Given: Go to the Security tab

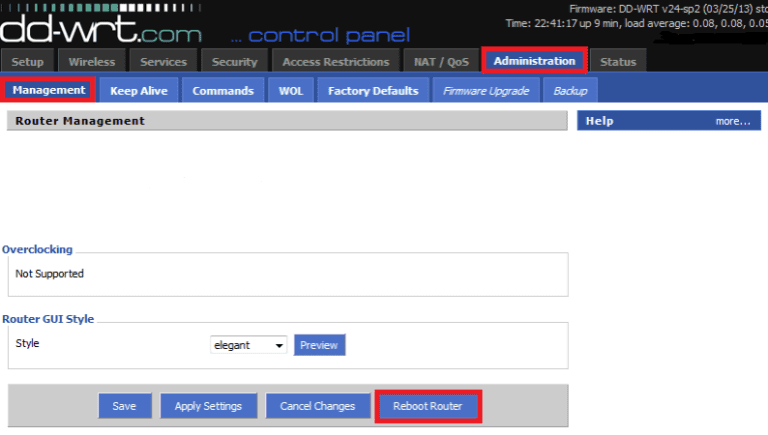Looking at the screenshot, I should click(x=234, y=62).
